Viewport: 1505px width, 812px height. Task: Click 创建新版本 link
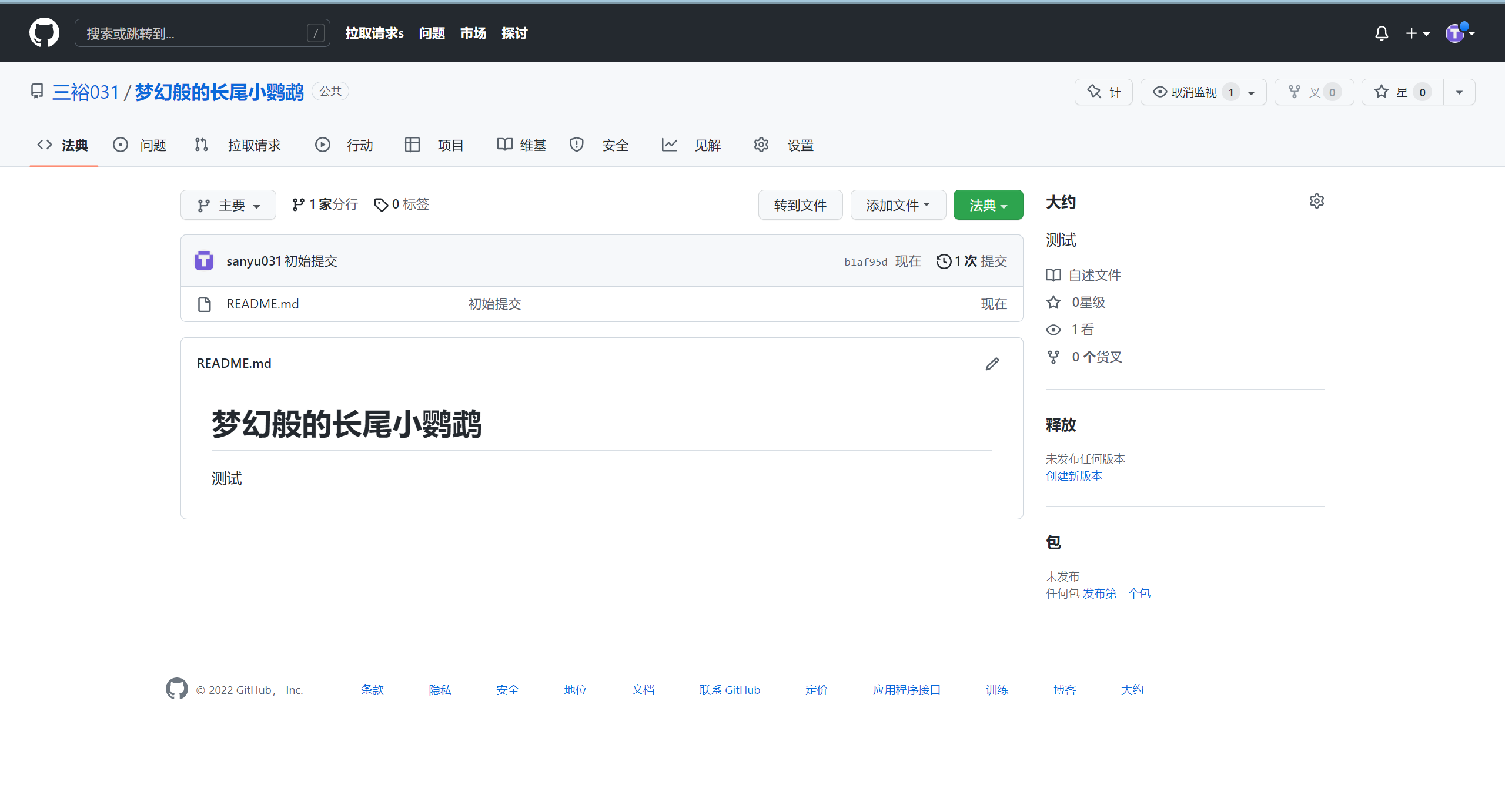coord(1074,476)
